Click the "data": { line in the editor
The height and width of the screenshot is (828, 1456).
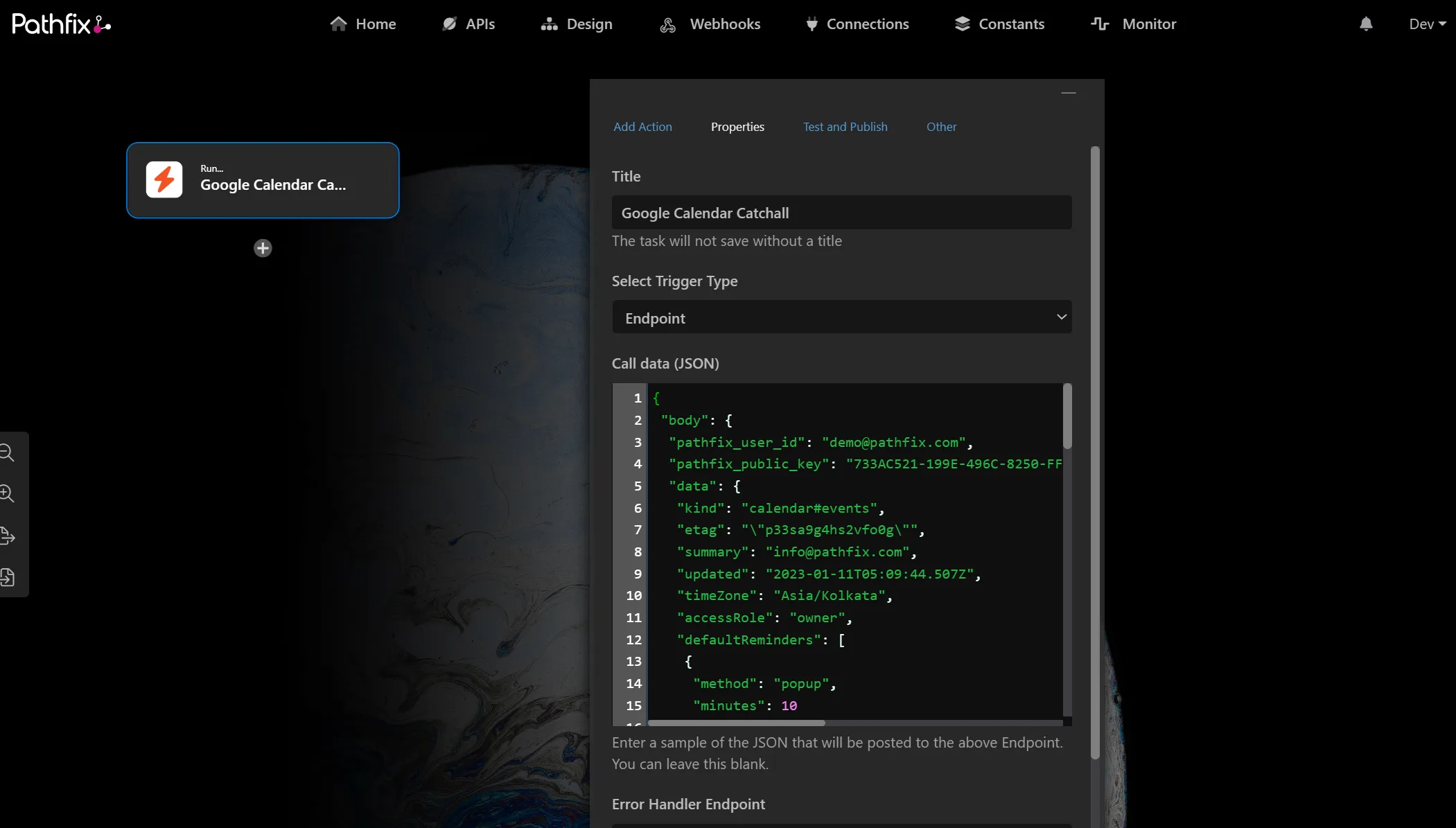(705, 486)
